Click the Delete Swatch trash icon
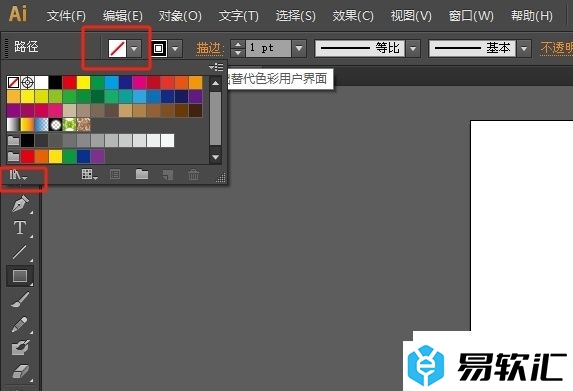The height and width of the screenshot is (391, 573). tap(194, 174)
